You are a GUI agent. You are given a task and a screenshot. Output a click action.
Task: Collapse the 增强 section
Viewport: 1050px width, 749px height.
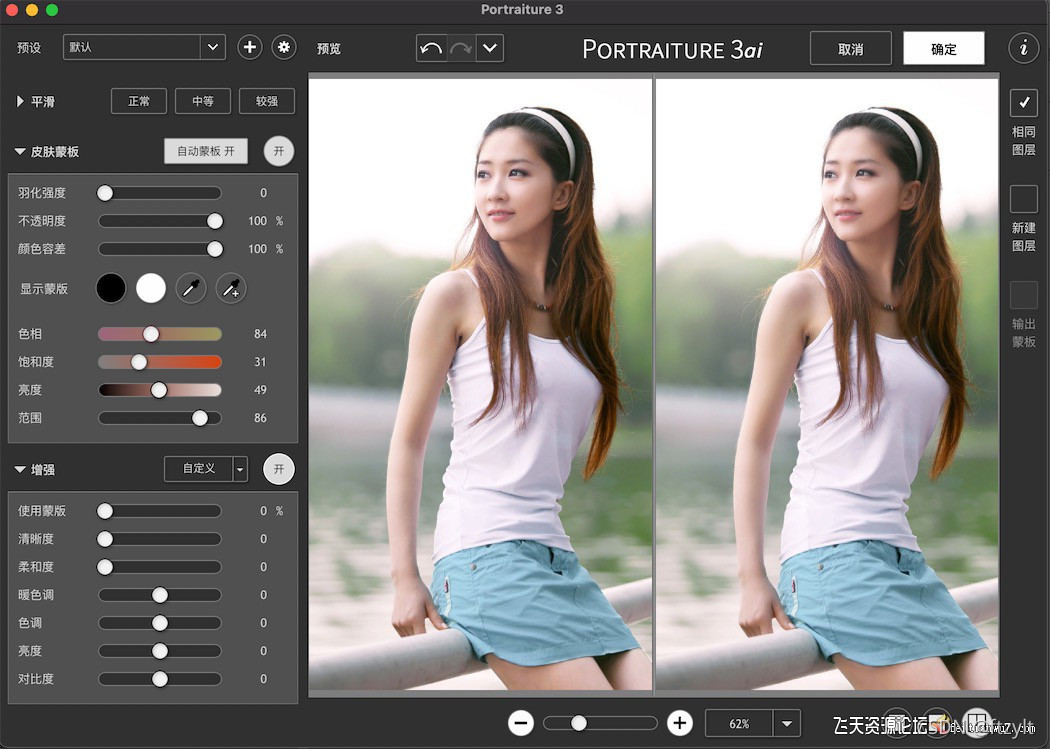[20, 470]
